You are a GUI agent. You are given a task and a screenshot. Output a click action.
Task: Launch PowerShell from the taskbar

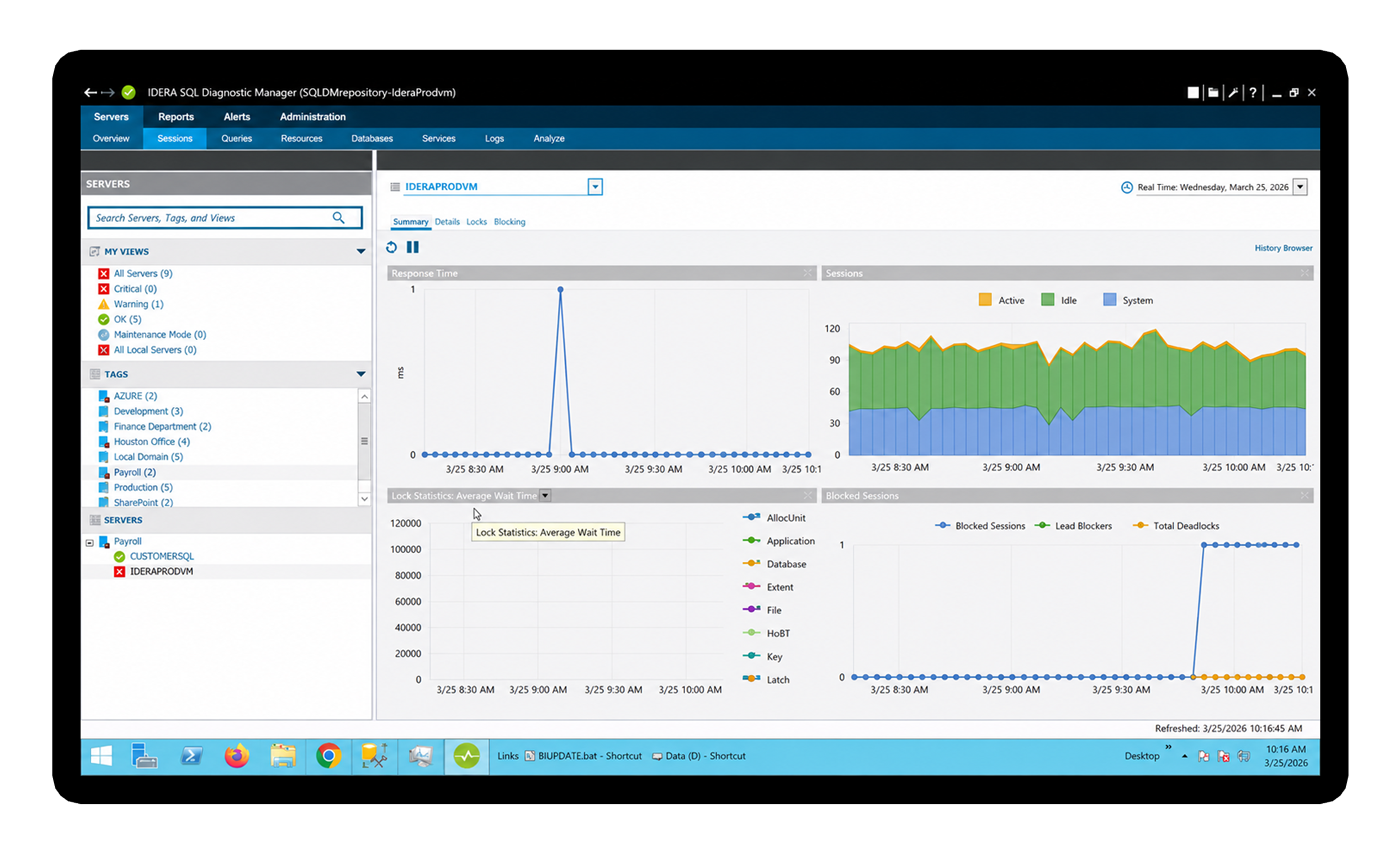click(x=192, y=756)
